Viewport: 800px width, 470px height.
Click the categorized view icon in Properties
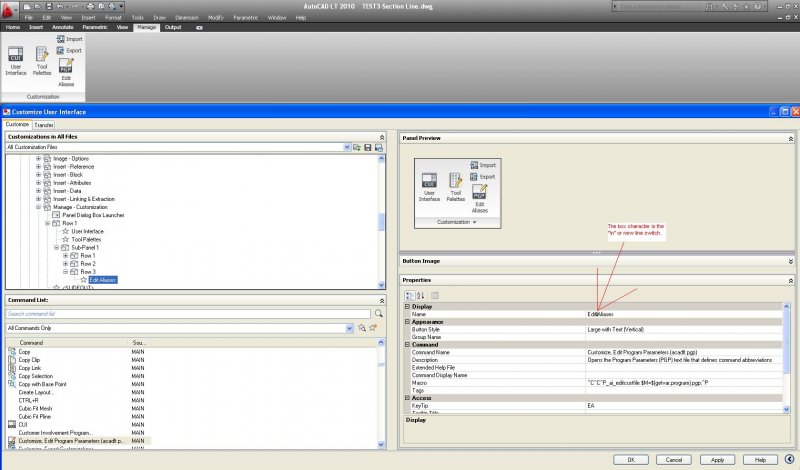409,295
